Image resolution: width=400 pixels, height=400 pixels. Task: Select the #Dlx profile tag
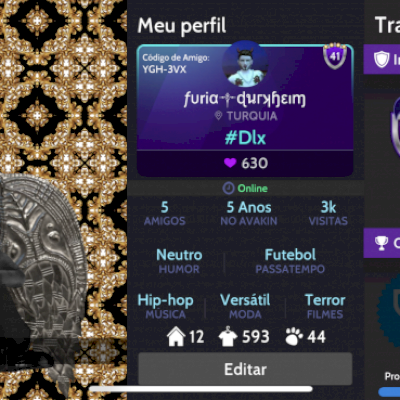click(245, 138)
